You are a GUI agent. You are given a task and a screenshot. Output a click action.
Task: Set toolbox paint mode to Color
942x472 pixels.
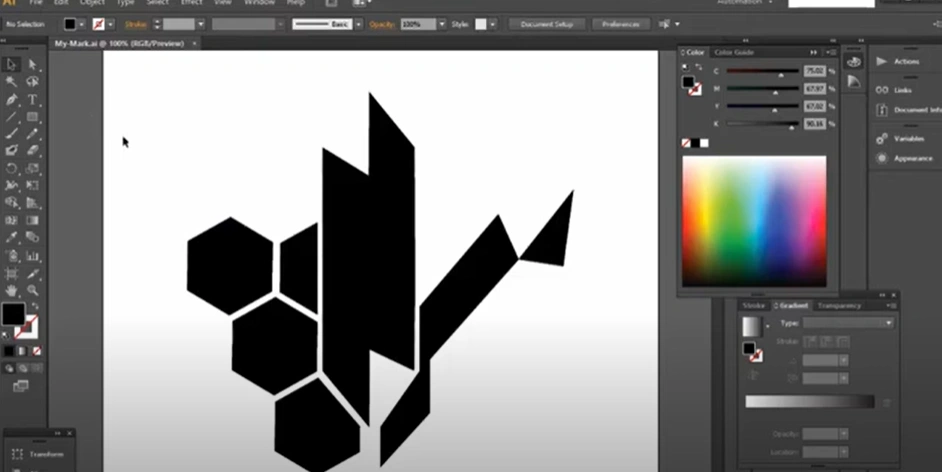point(9,351)
